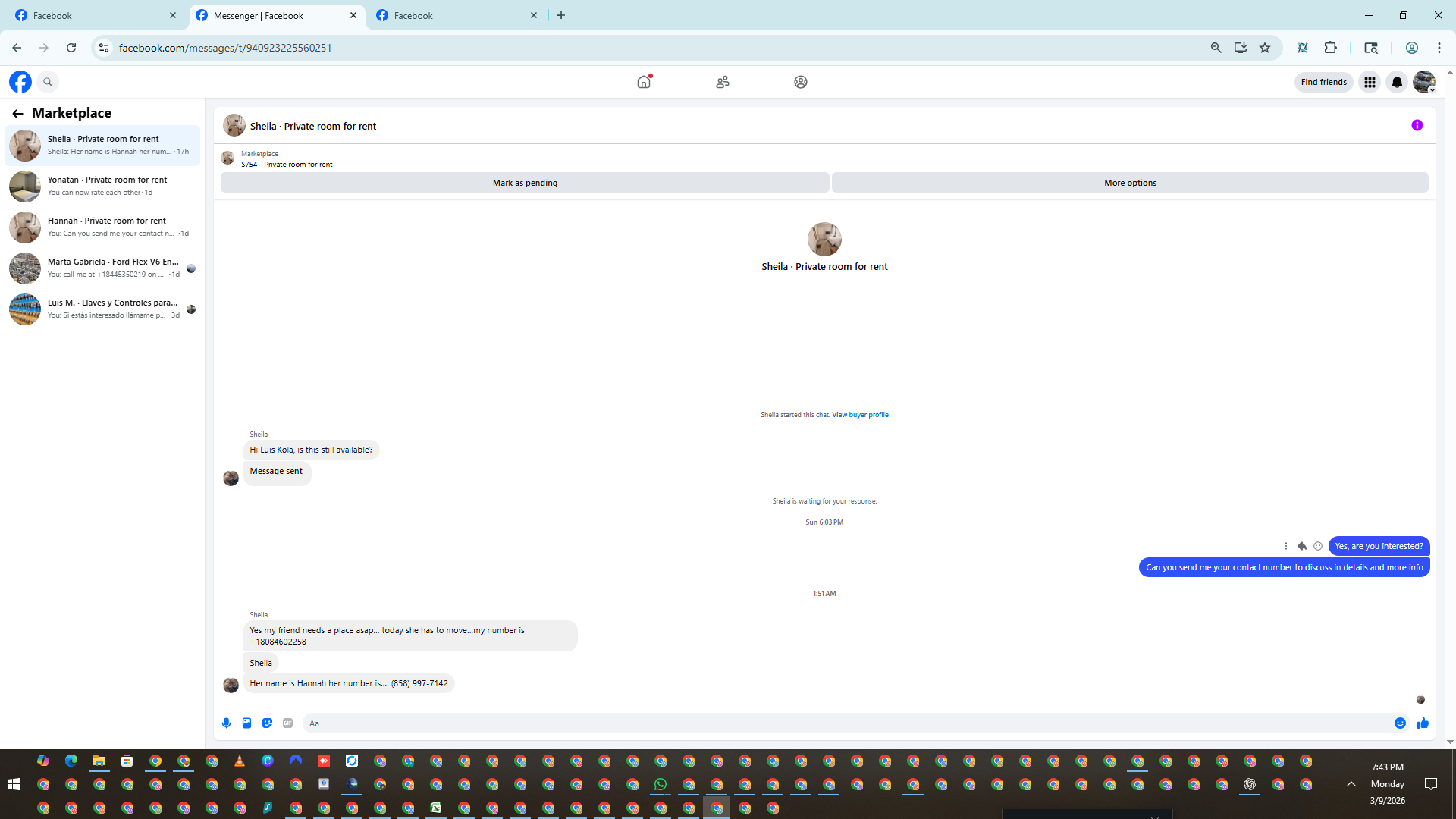Screen dimensions: 1456x819
Task: Open the Facebook menu grid icon
Action: point(1370,82)
